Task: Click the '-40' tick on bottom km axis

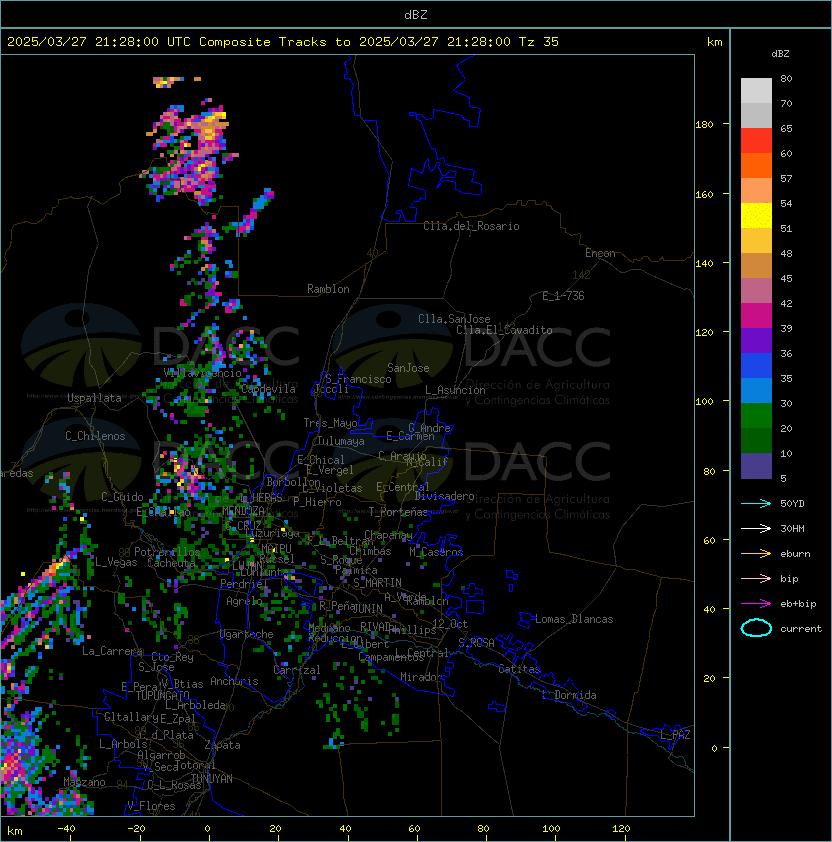Action: coord(66,829)
